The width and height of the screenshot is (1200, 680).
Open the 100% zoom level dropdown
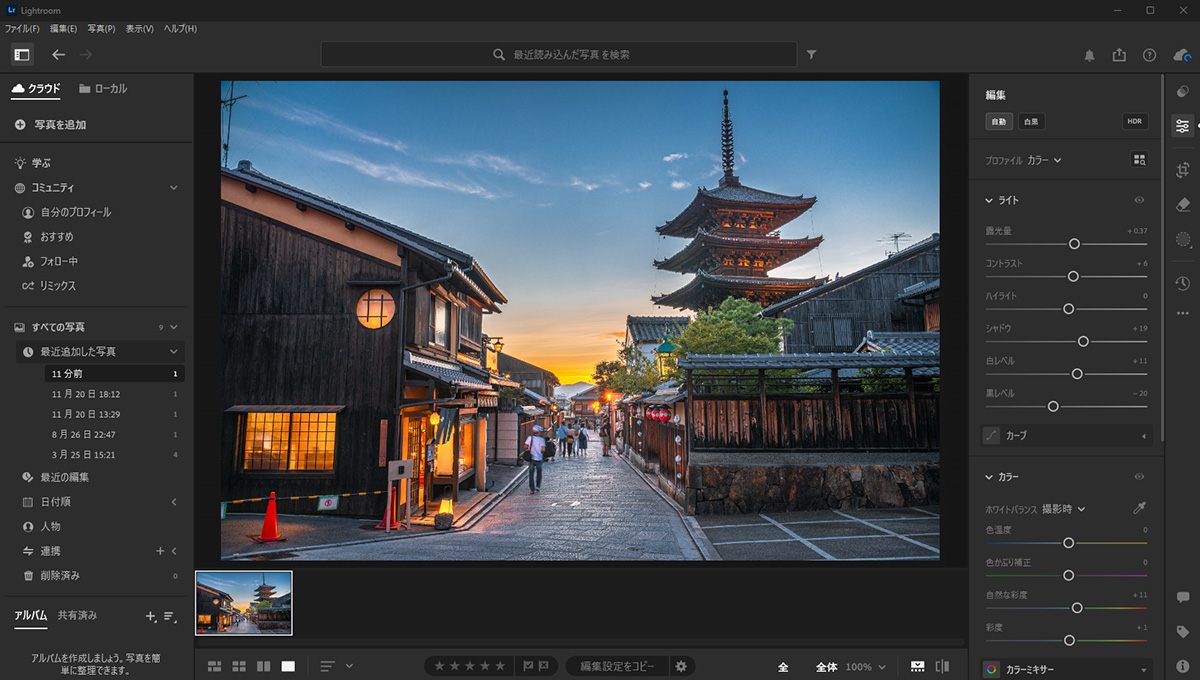click(865, 667)
